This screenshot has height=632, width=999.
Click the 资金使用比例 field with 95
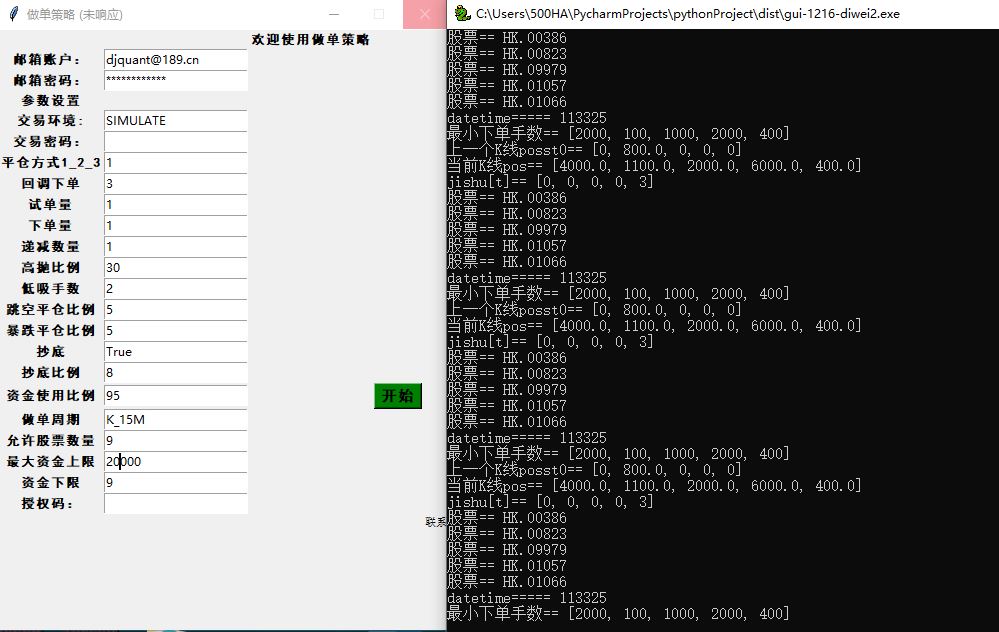175,396
